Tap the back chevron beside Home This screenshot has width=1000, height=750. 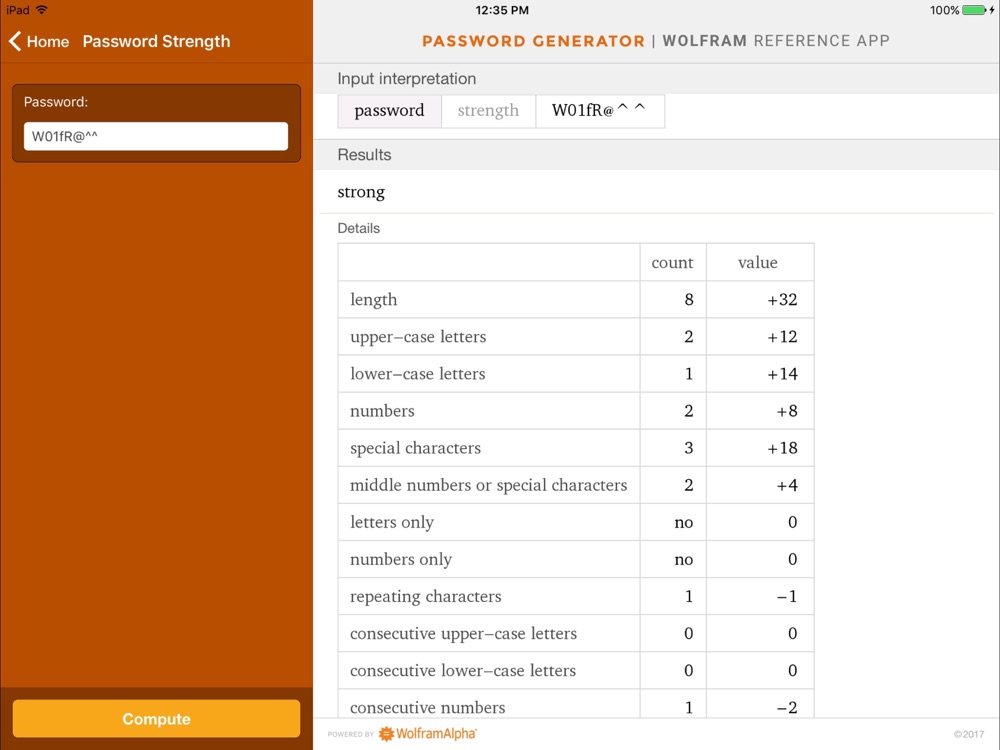pos(15,41)
